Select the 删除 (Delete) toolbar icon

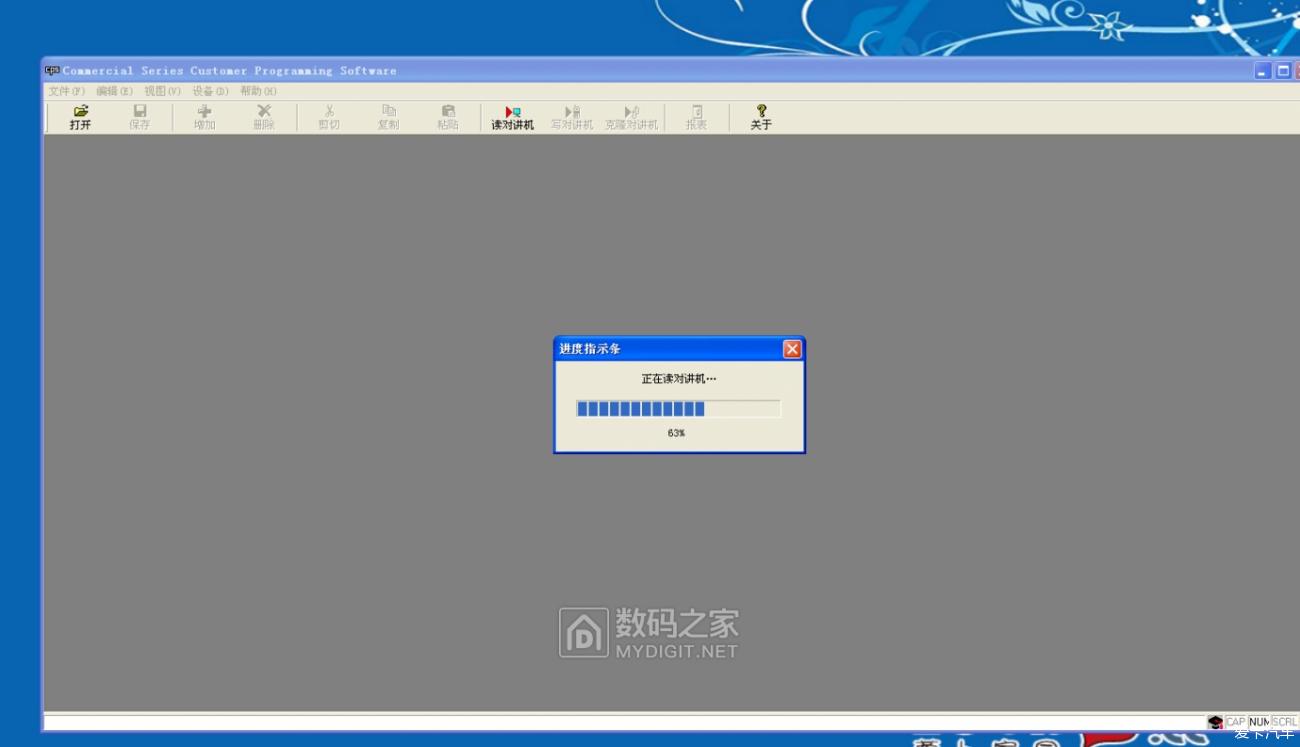pos(263,116)
